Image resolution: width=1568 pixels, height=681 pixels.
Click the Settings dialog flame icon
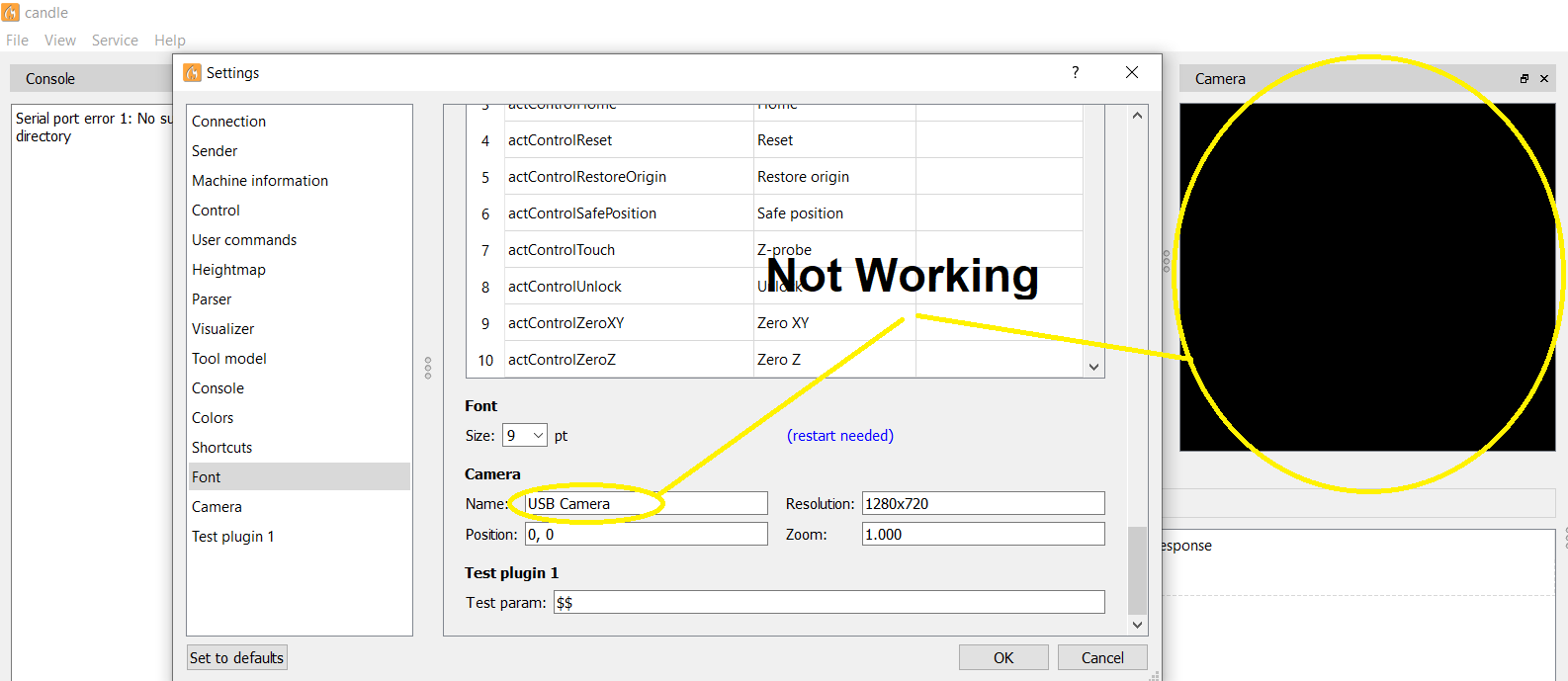(193, 72)
